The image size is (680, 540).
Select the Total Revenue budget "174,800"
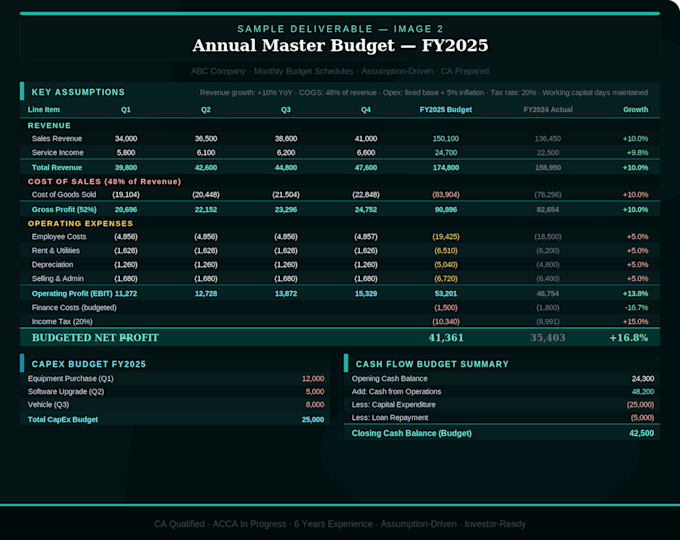click(445, 167)
